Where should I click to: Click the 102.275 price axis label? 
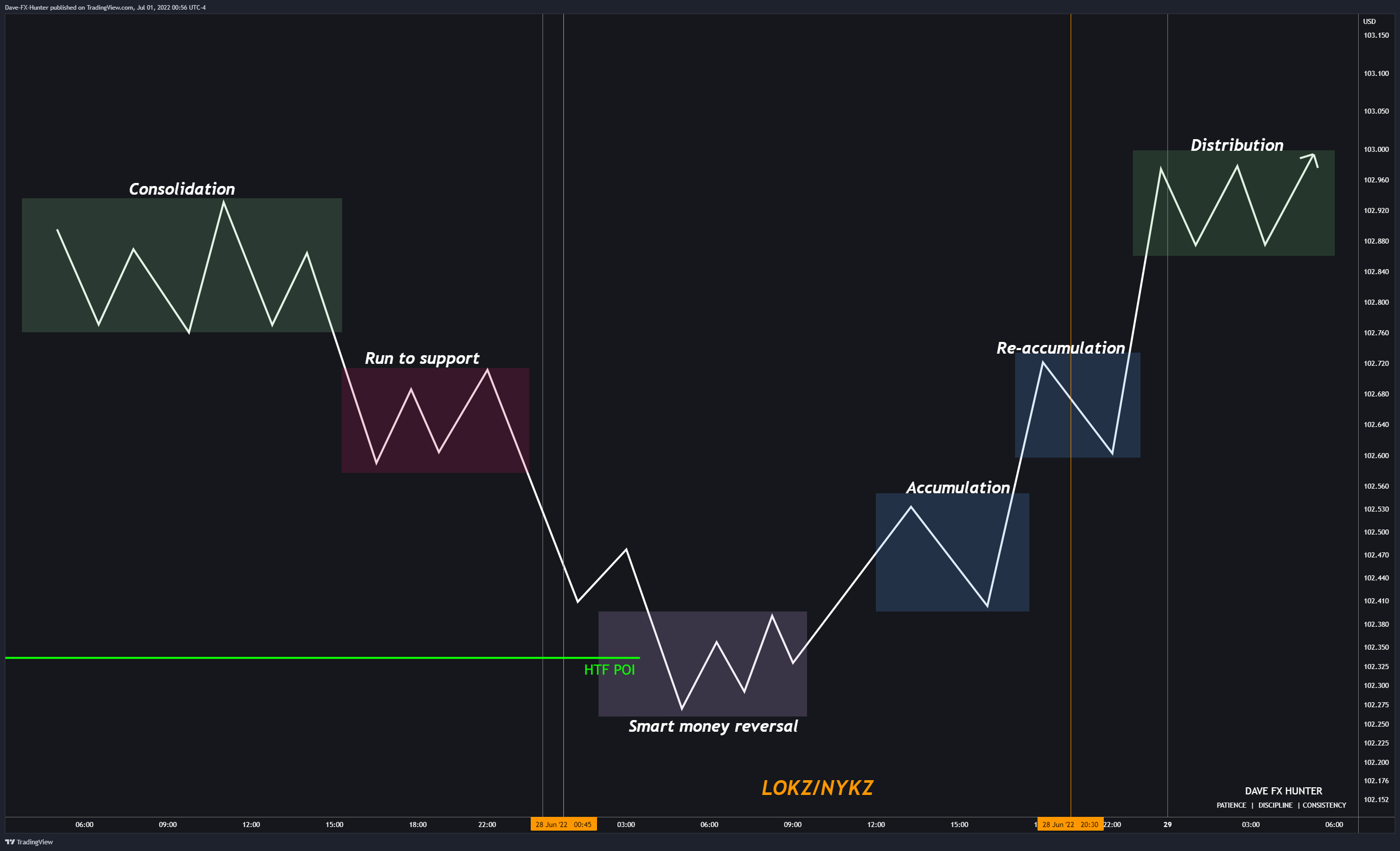click(1376, 705)
